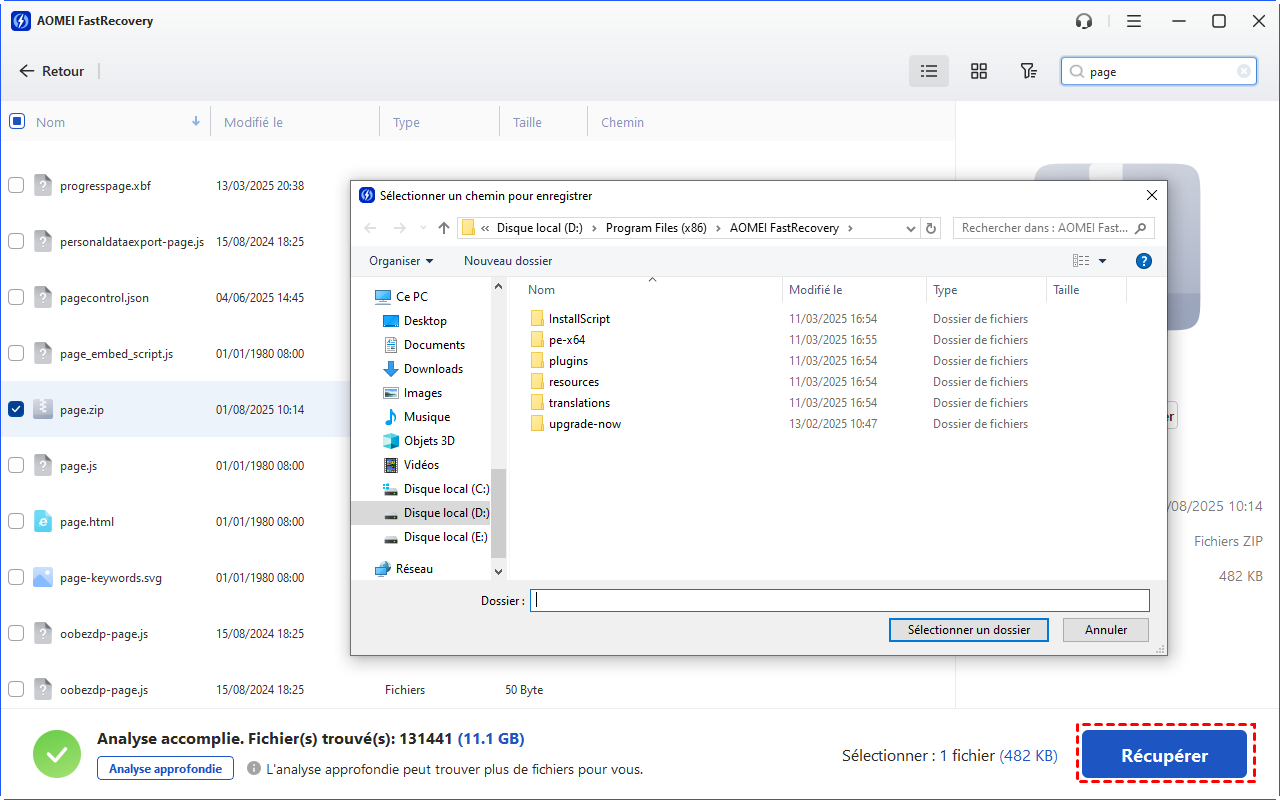Open Vidéos in navigation tree
Image resolution: width=1280 pixels, height=800 pixels.
click(421, 465)
